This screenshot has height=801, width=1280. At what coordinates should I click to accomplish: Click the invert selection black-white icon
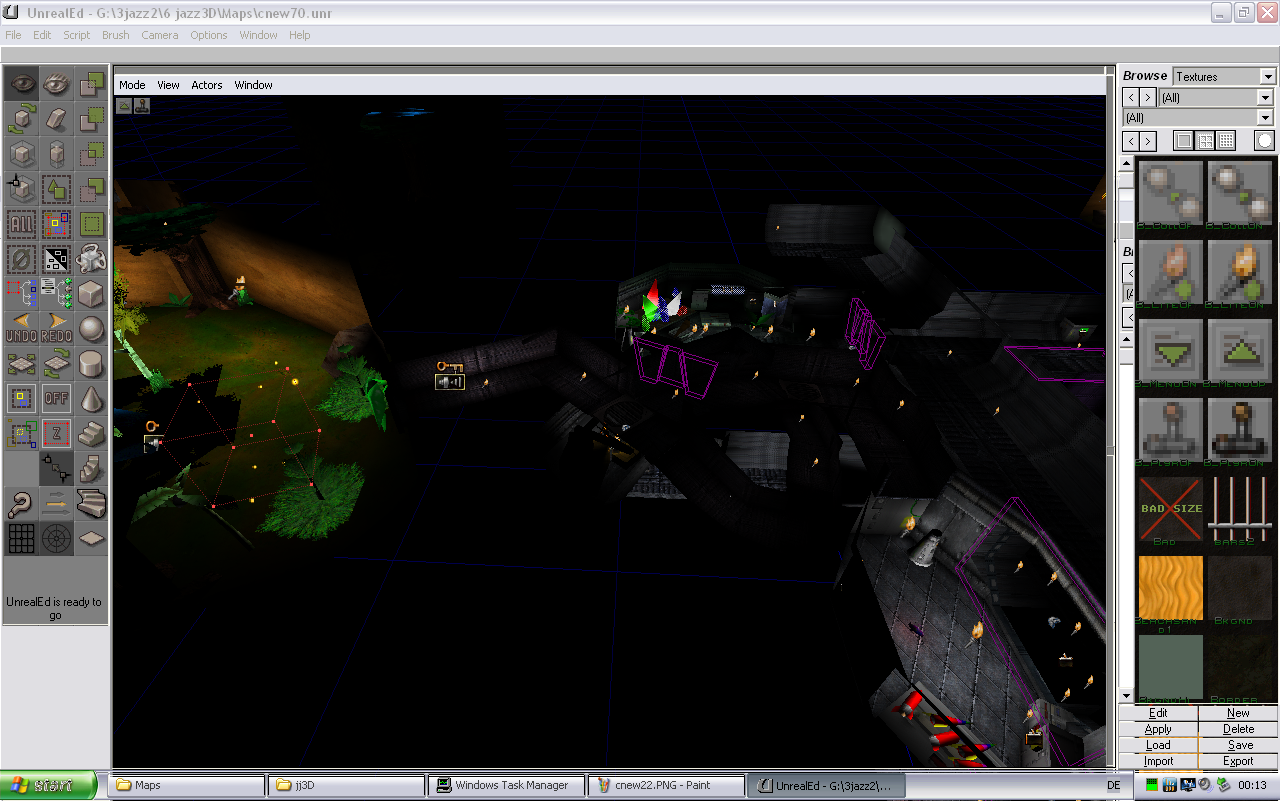pyautogui.click(x=57, y=259)
